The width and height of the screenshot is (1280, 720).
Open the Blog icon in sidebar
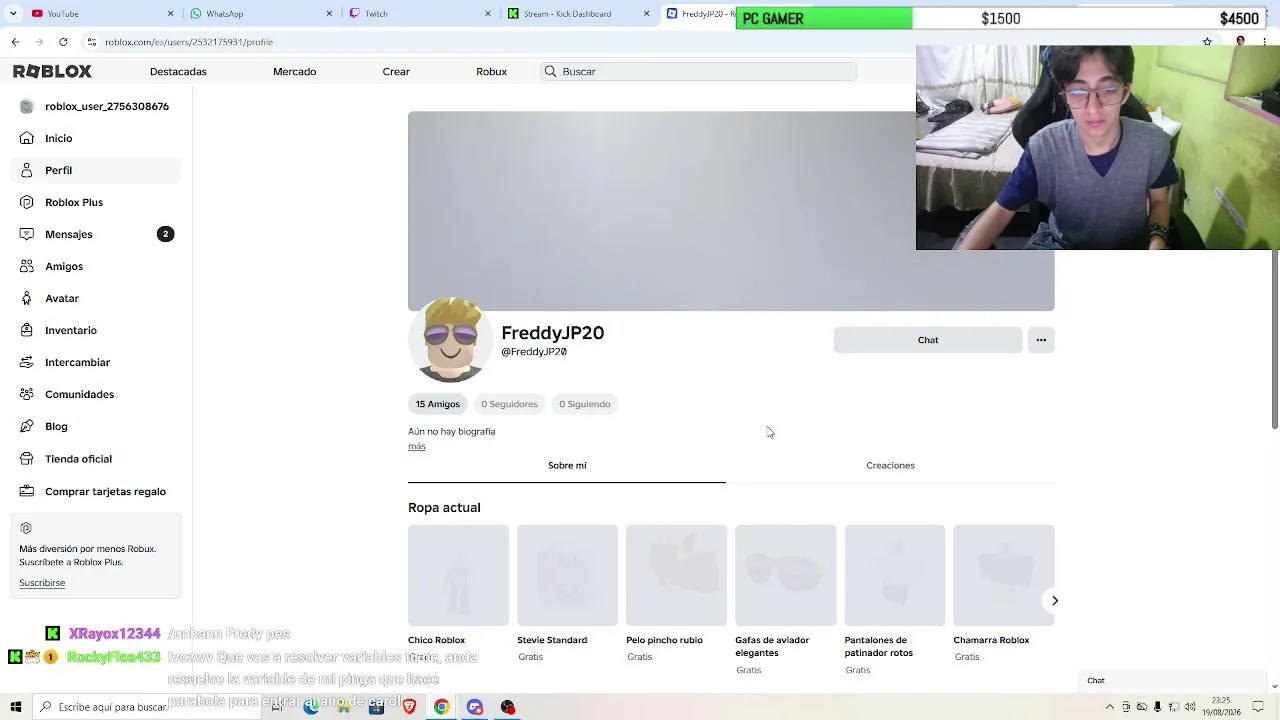click(x=27, y=426)
